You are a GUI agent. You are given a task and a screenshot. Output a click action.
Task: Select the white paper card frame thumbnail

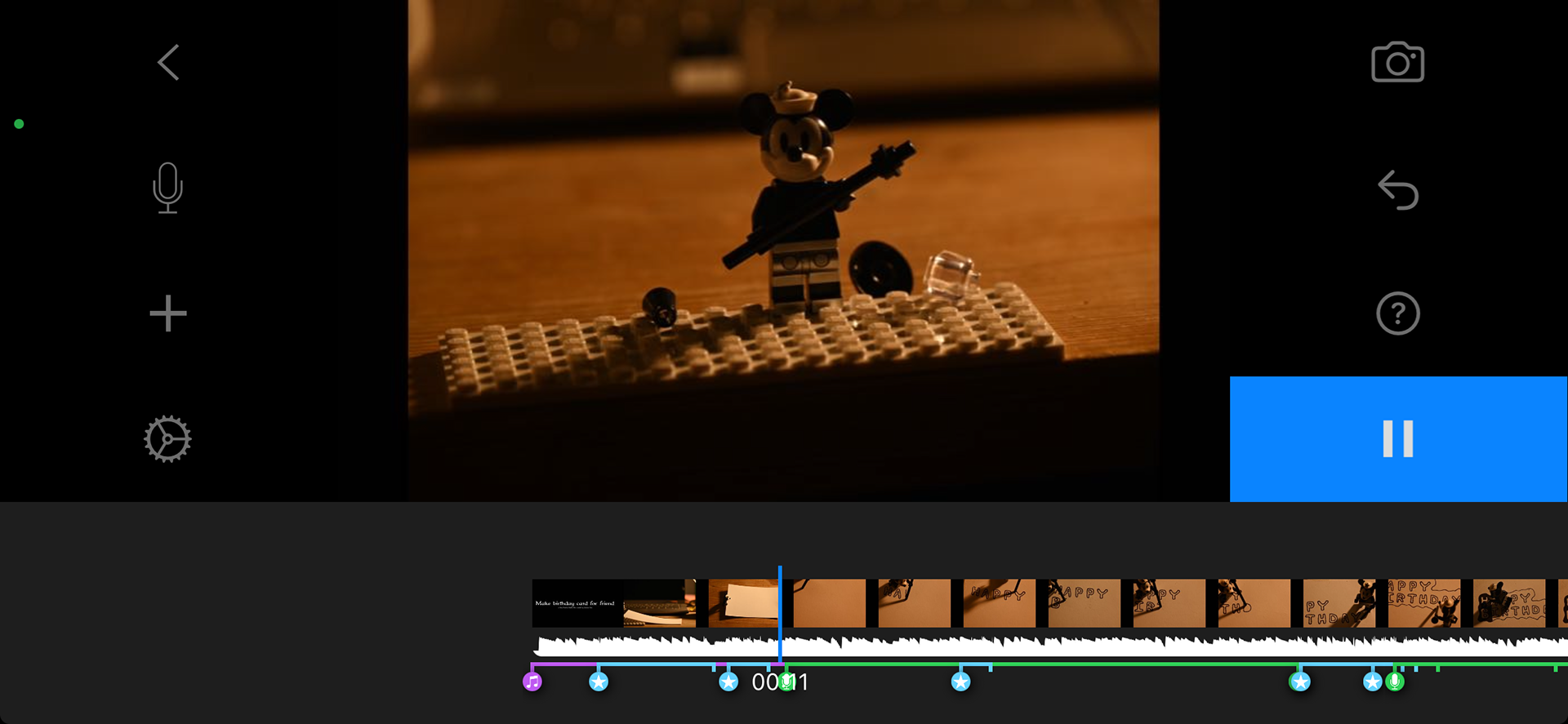(743, 603)
